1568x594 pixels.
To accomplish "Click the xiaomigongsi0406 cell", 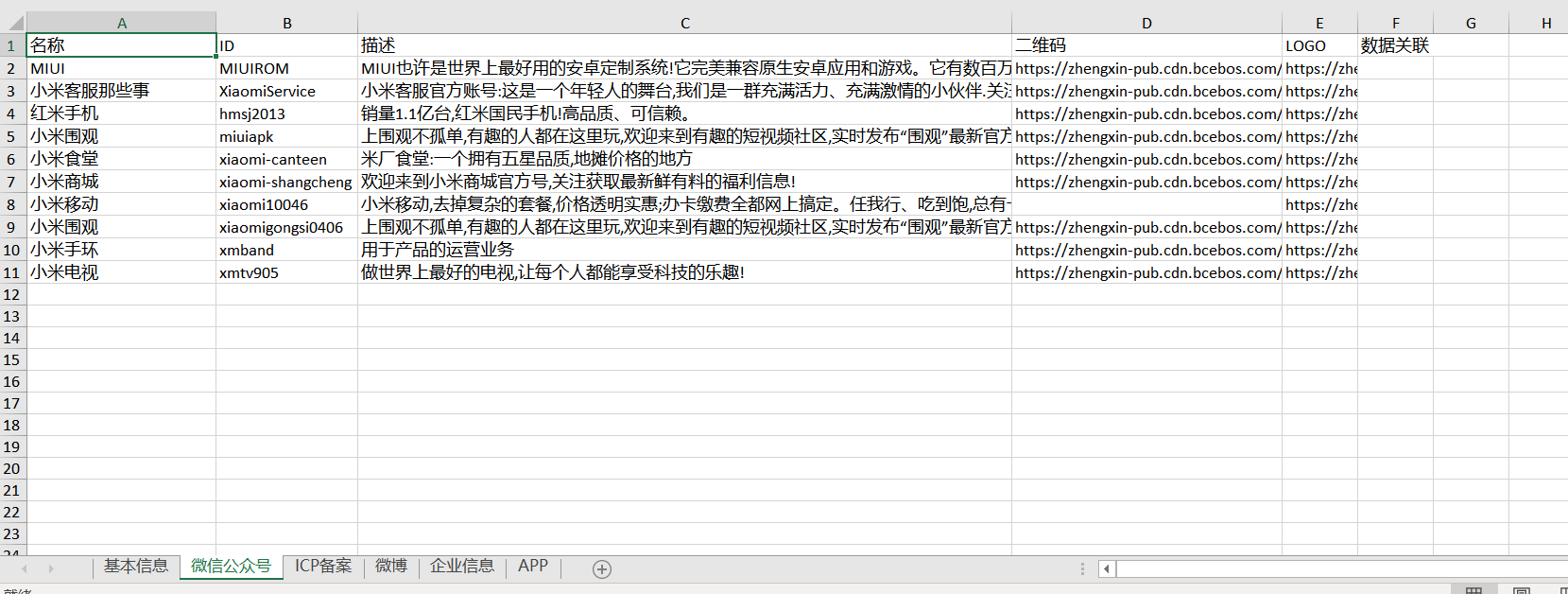I will click(287, 227).
